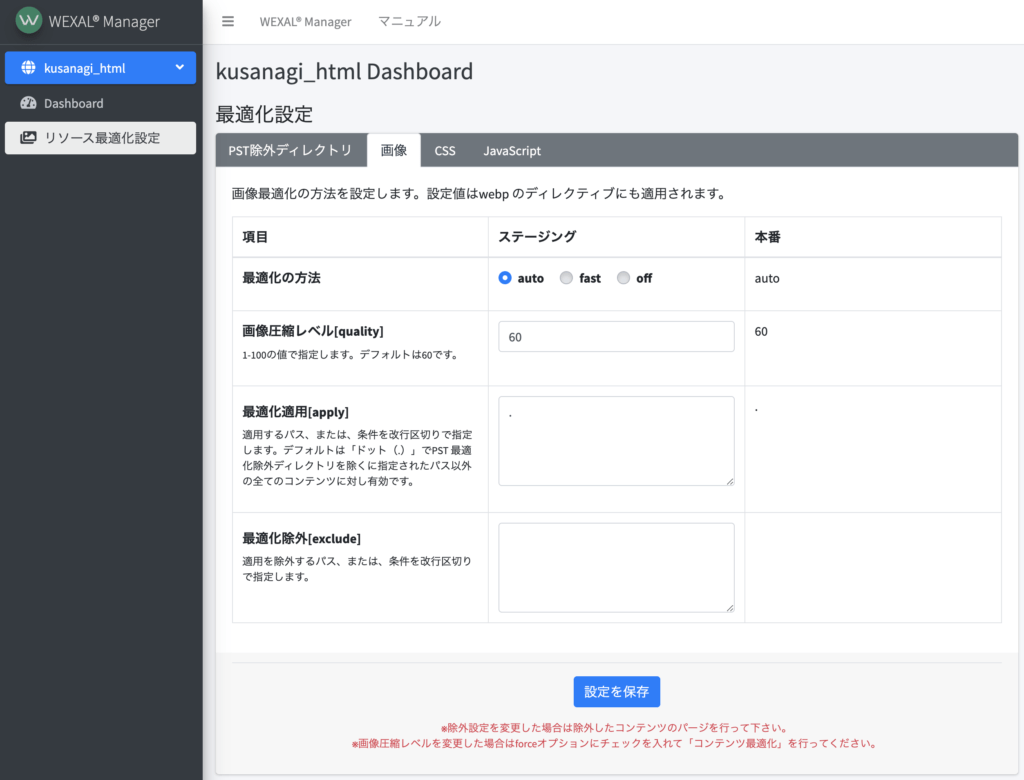This screenshot has width=1024, height=780.
Task: Click the 画像圧縮レベル[quality] label
Action: [313, 331]
